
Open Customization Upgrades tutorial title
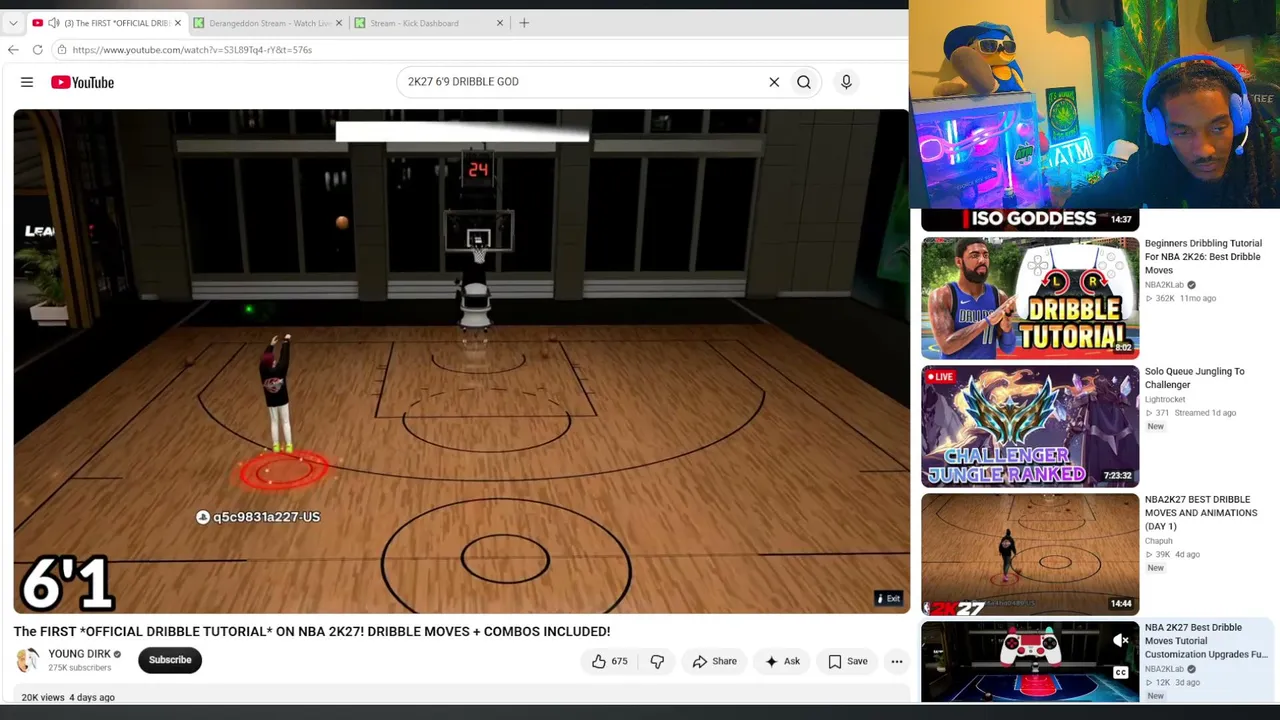pos(1206,641)
